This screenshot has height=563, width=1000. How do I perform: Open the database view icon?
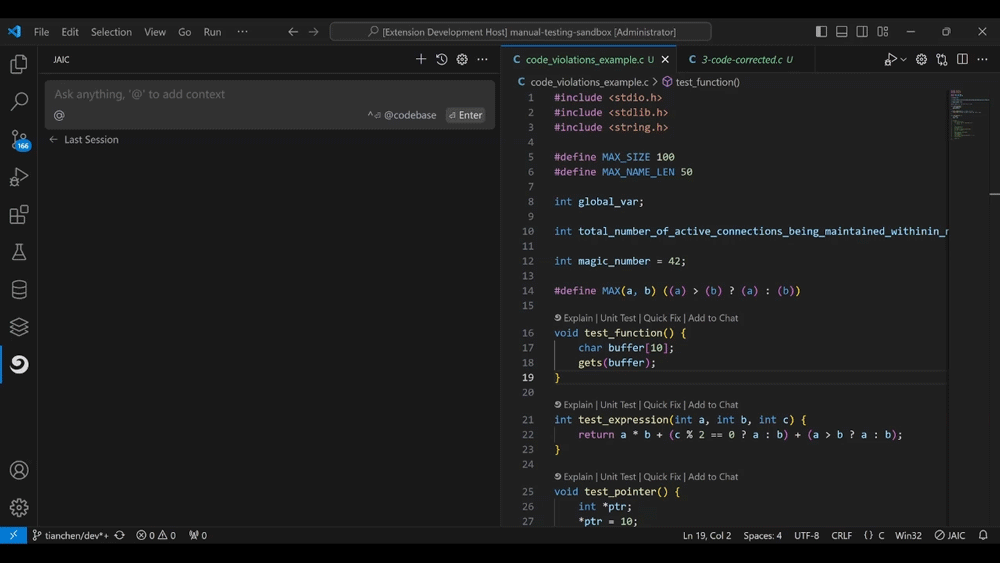pos(19,289)
